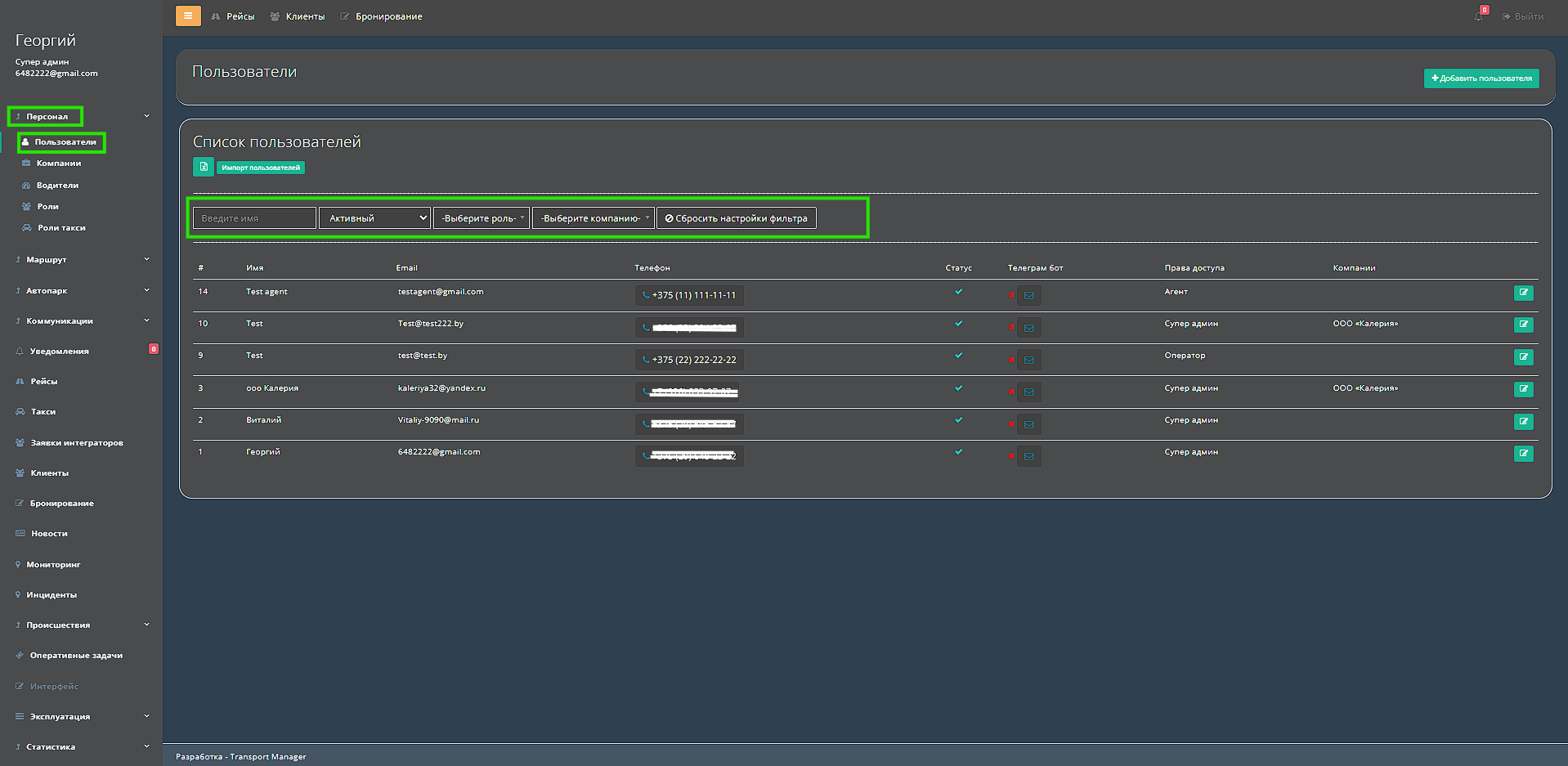
Task: Open the Выберите компанию dropdown
Action: (594, 218)
